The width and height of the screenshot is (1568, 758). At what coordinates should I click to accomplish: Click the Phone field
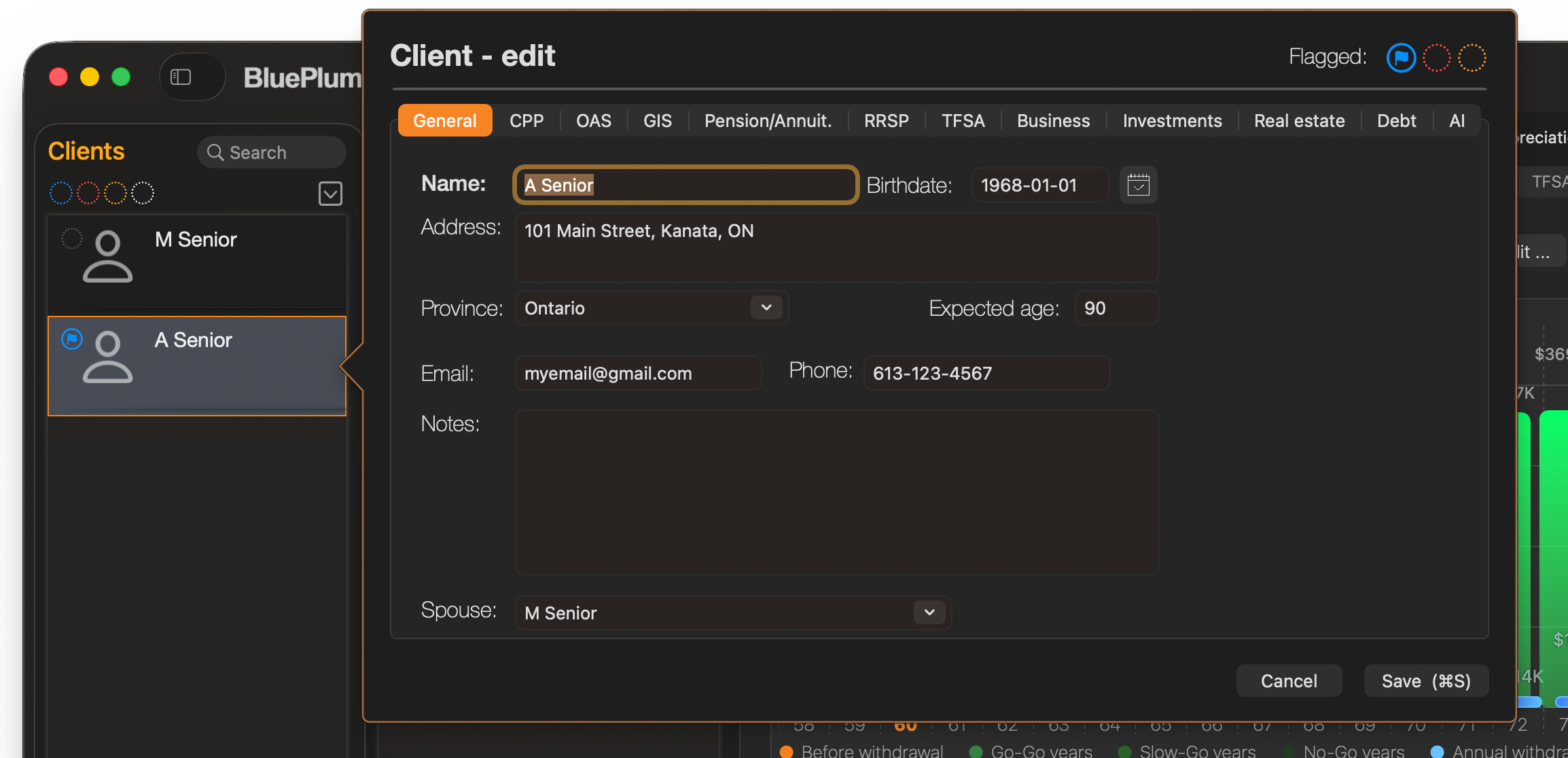click(x=987, y=373)
